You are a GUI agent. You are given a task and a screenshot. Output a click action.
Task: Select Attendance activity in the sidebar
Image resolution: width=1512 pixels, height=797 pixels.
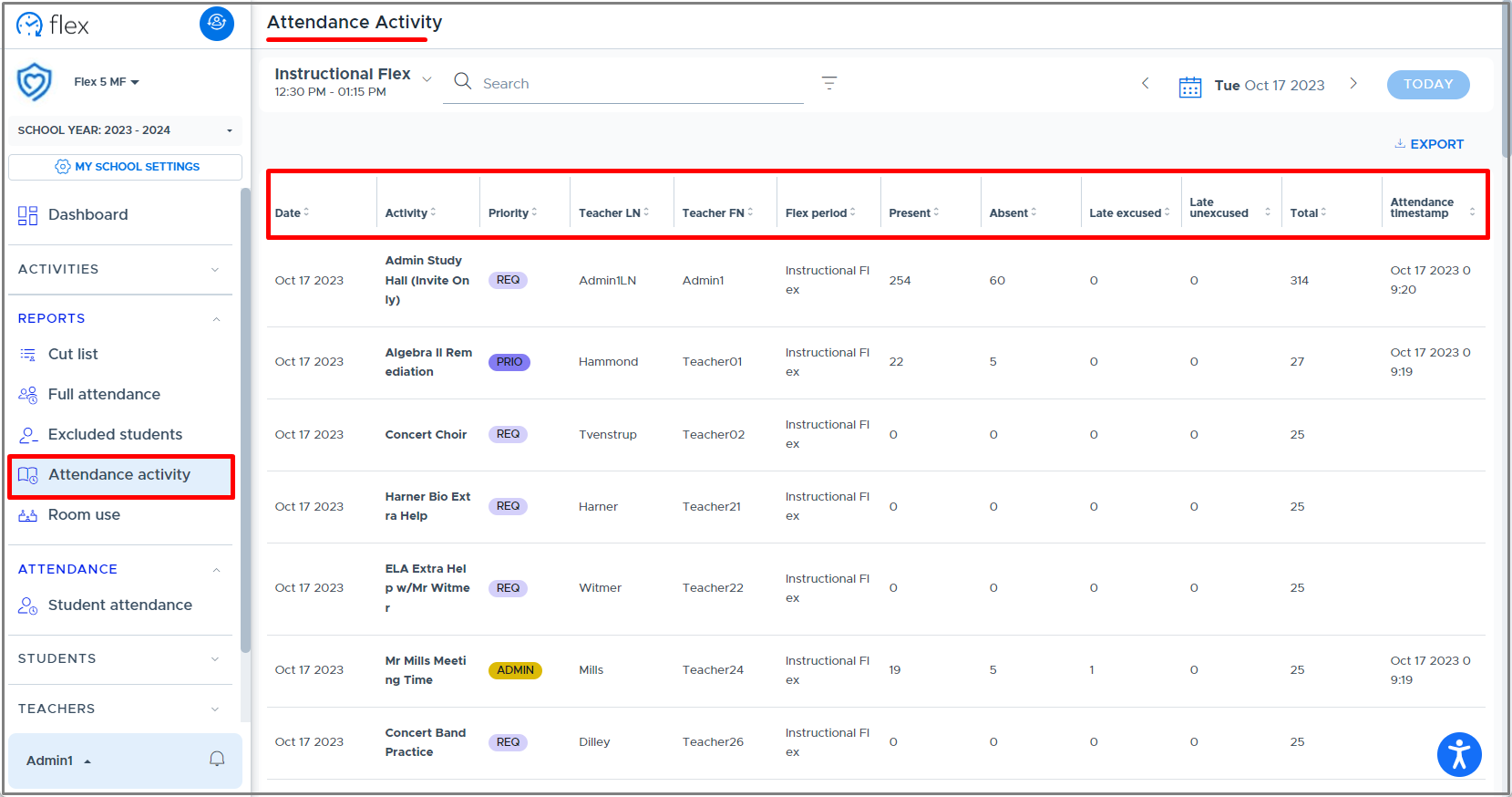(120, 476)
